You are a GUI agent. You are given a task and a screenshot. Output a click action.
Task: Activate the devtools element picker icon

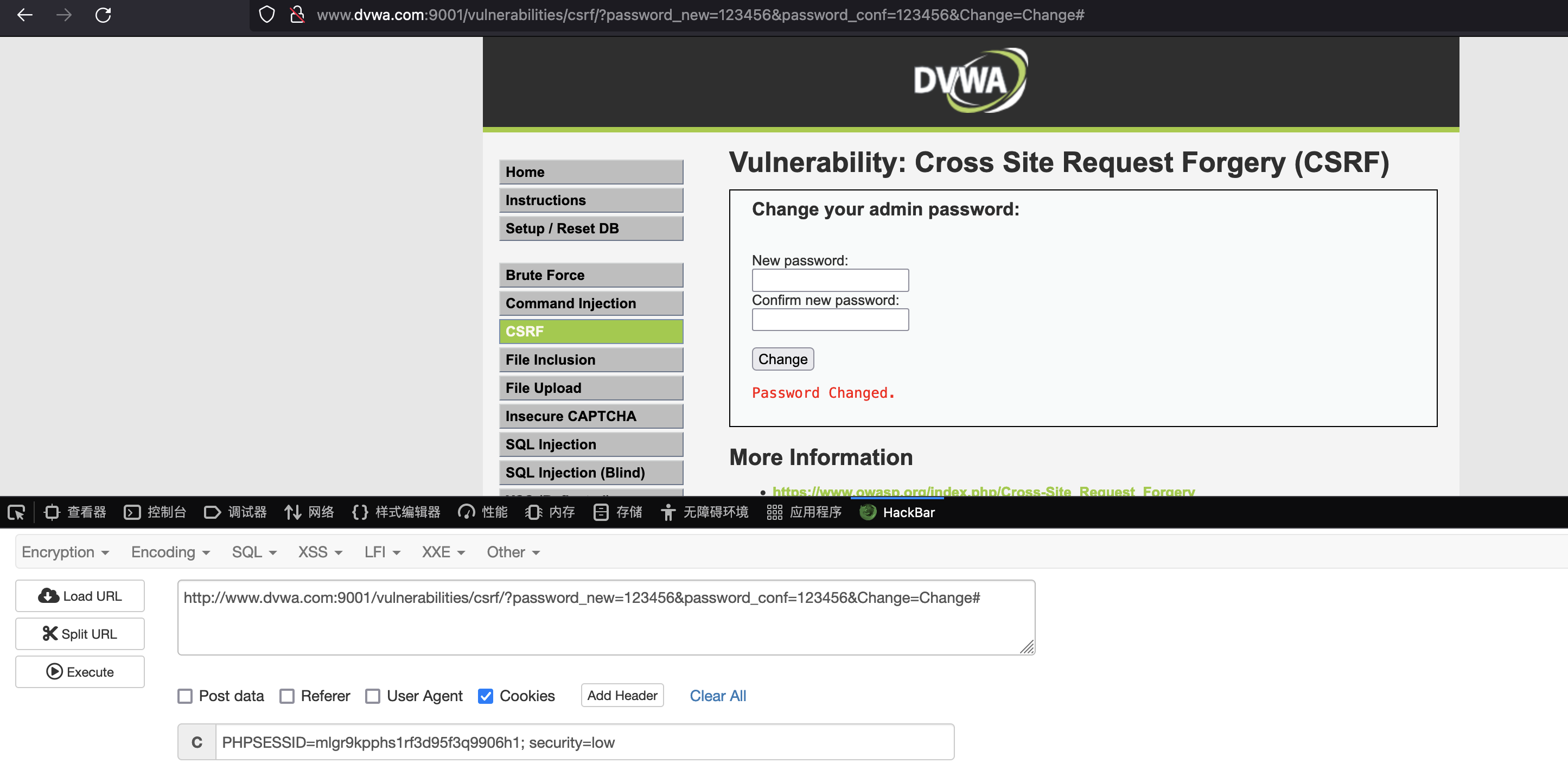[x=16, y=512]
